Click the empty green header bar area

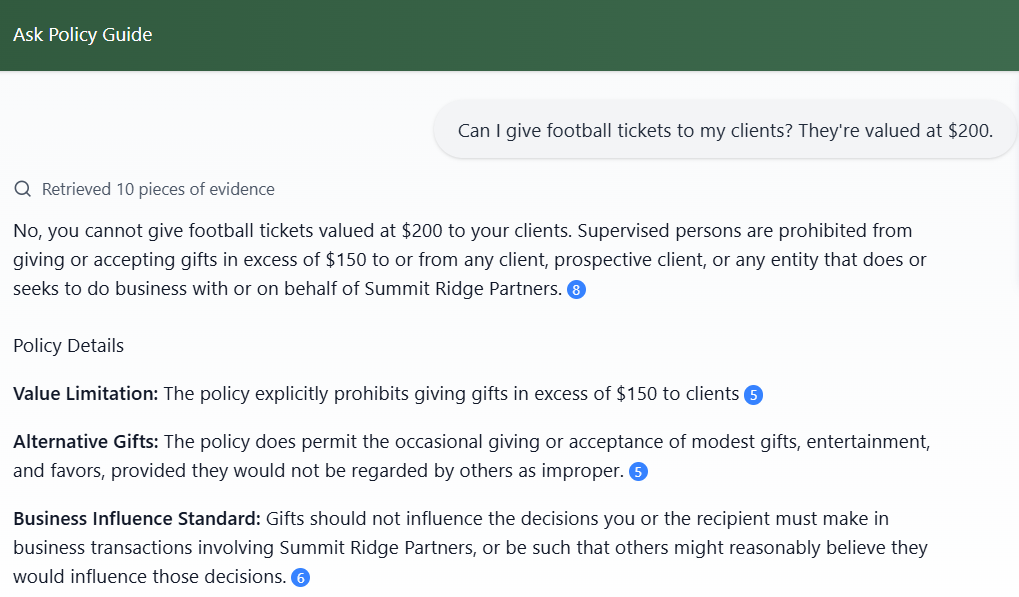point(600,35)
